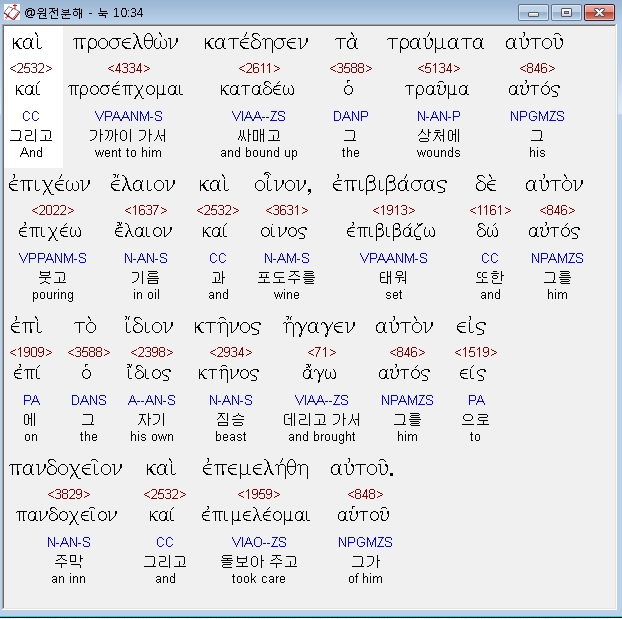Open Strong's number <1161>
The width and height of the screenshot is (622, 619).
[490, 210]
